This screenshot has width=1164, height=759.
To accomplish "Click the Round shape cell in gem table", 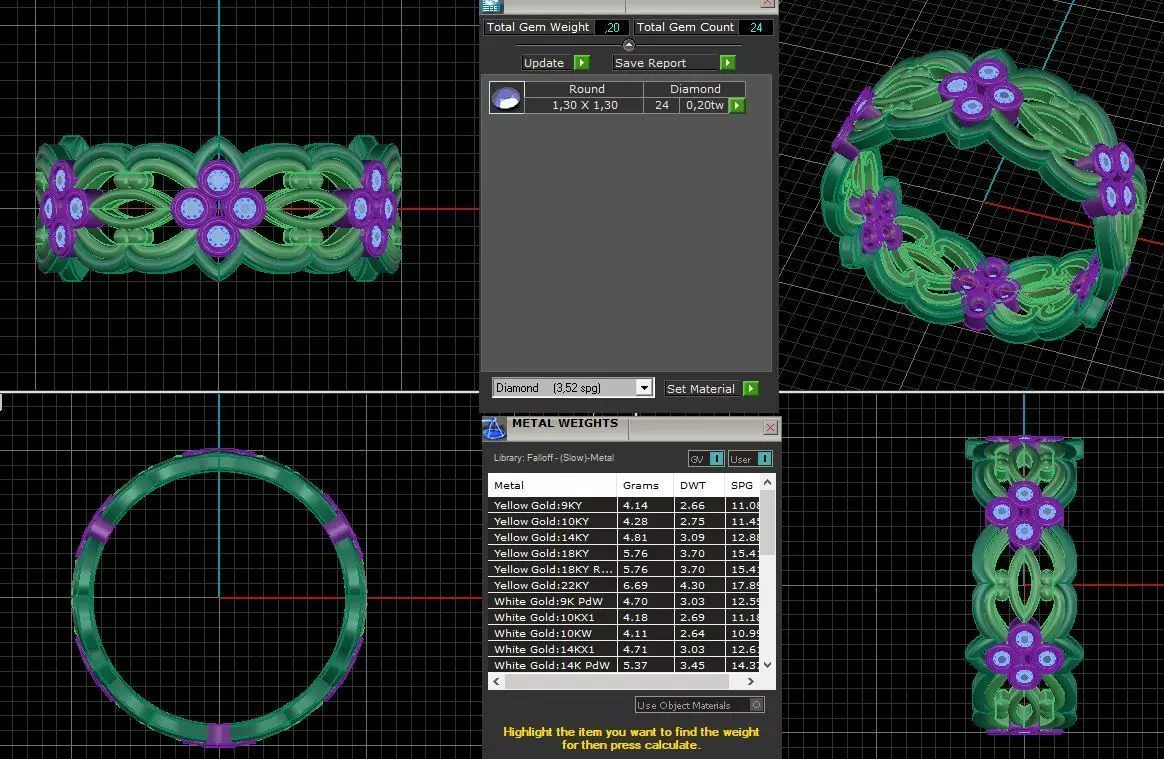I will [x=586, y=89].
